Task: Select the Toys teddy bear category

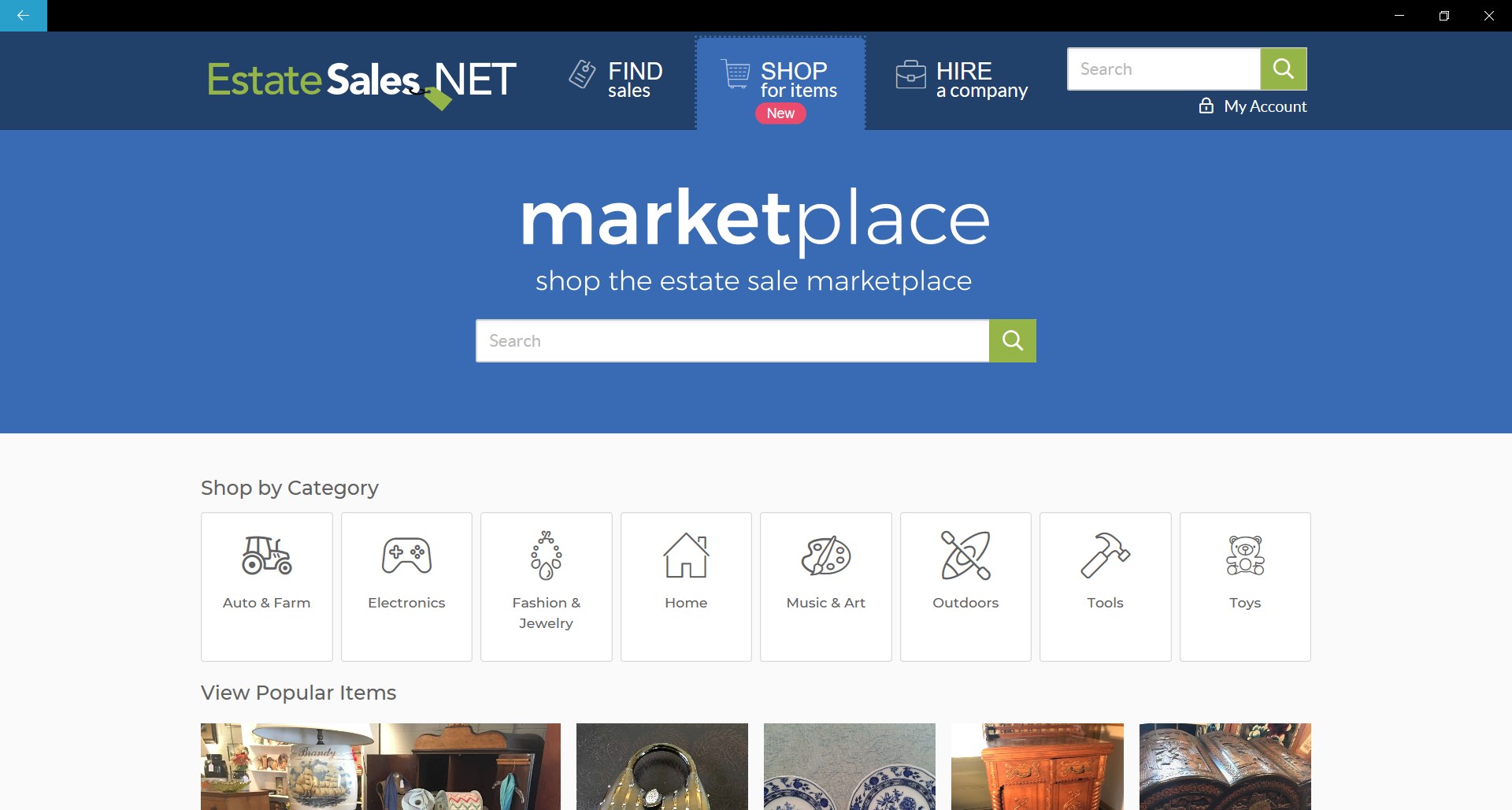Action: (1245, 586)
